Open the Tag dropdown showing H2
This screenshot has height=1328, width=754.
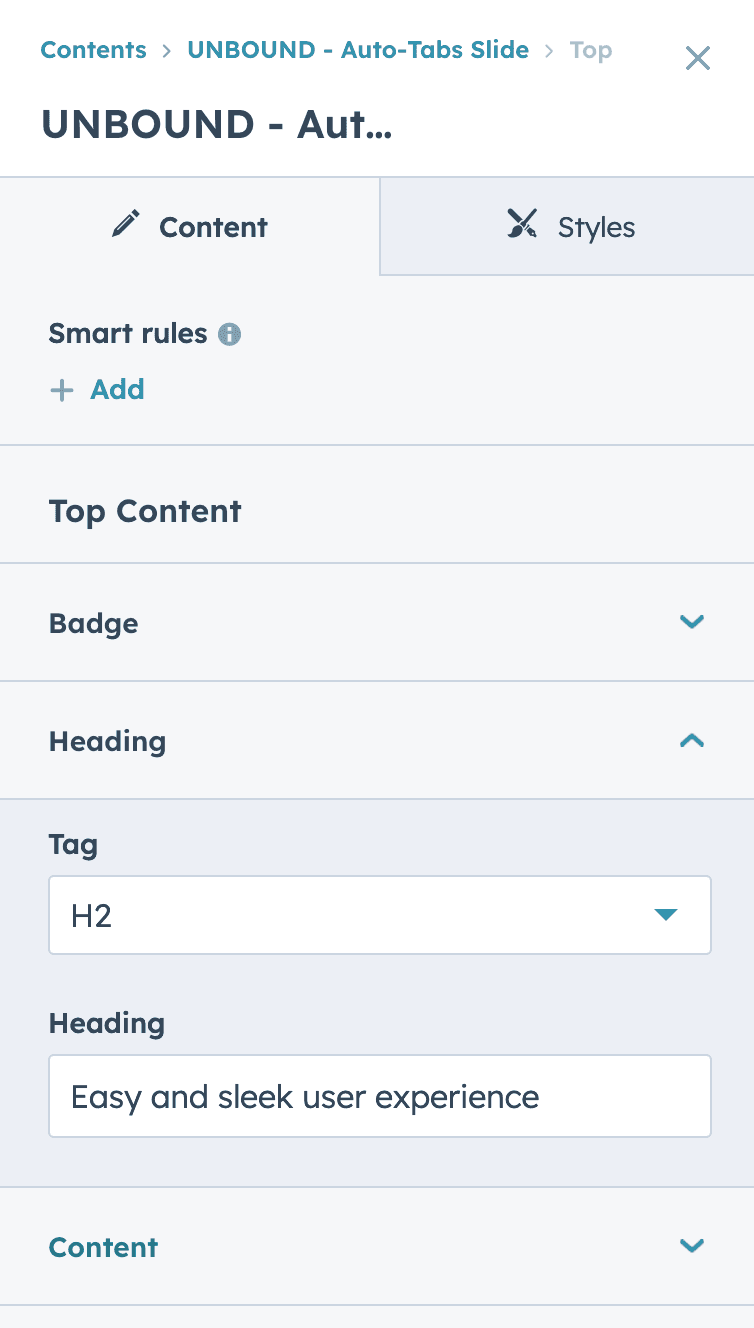(x=380, y=914)
